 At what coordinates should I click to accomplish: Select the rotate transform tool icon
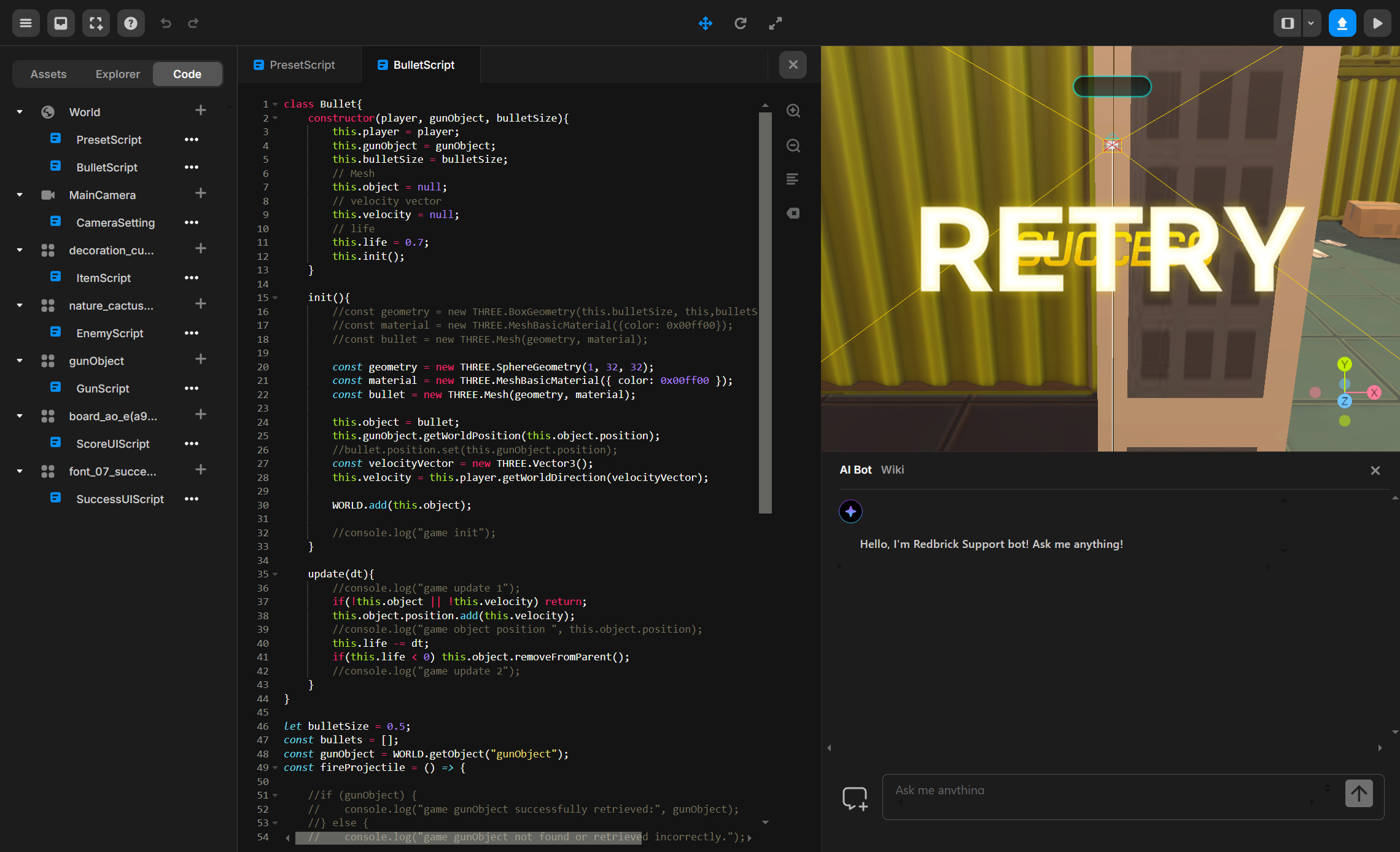[x=740, y=23]
